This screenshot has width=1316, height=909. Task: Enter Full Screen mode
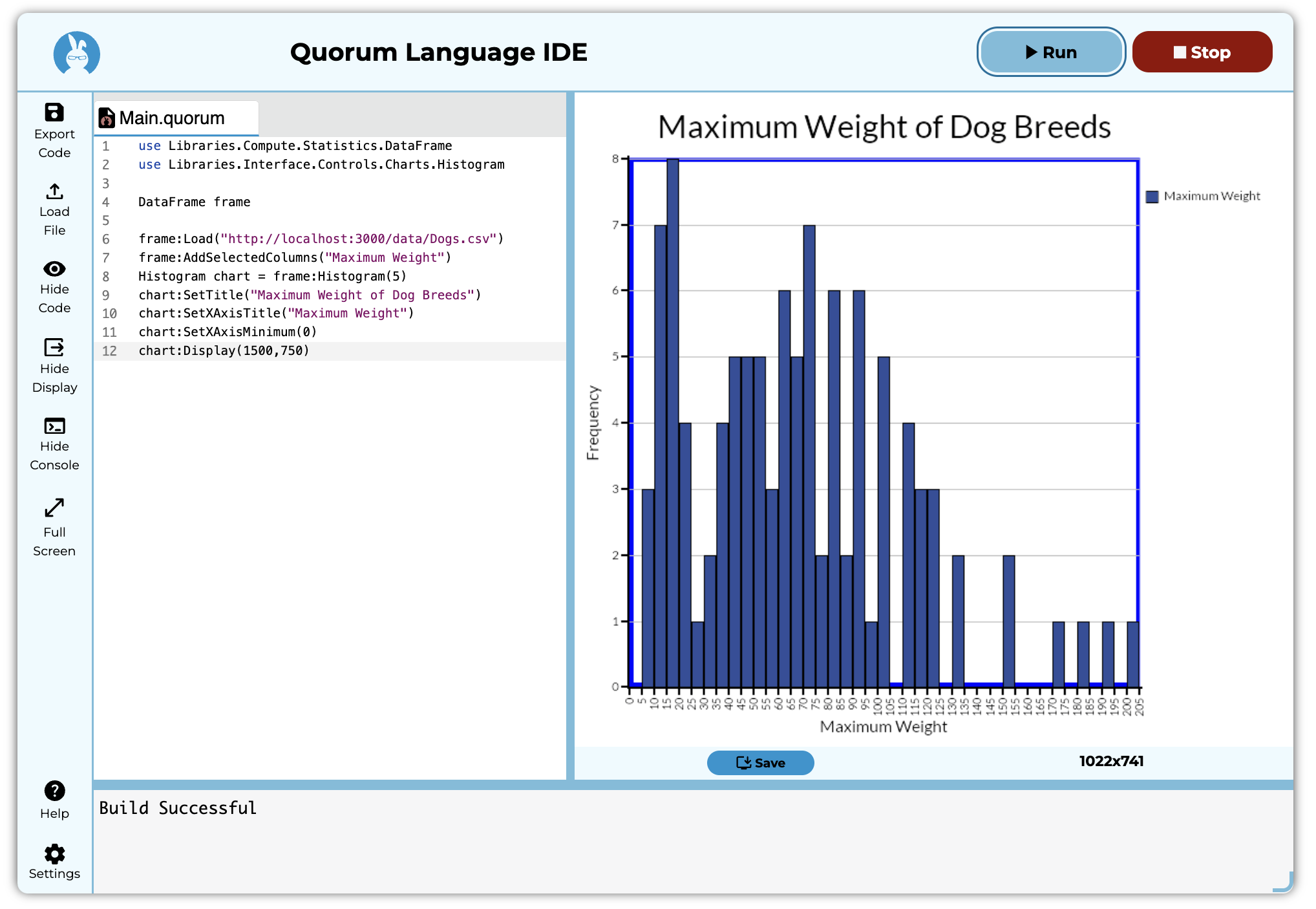[54, 508]
